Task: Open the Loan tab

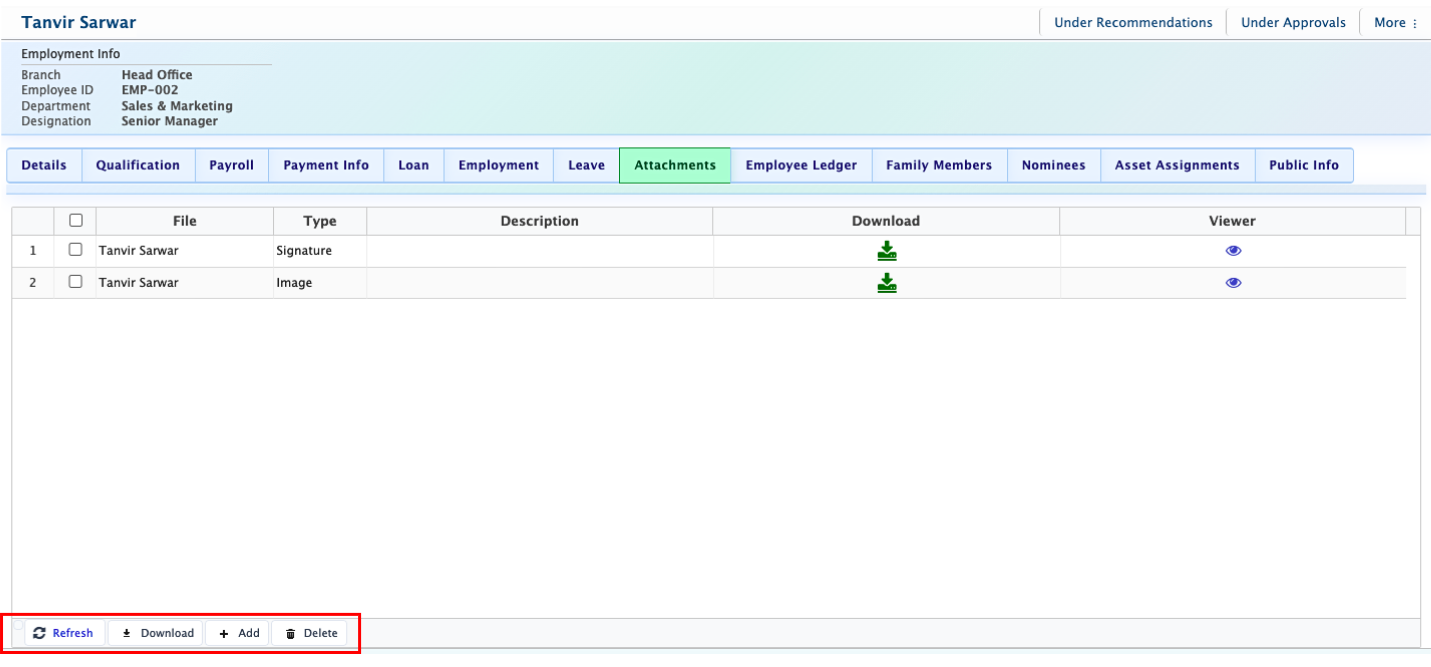Action: pyautogui.click(x=414, y=166)
